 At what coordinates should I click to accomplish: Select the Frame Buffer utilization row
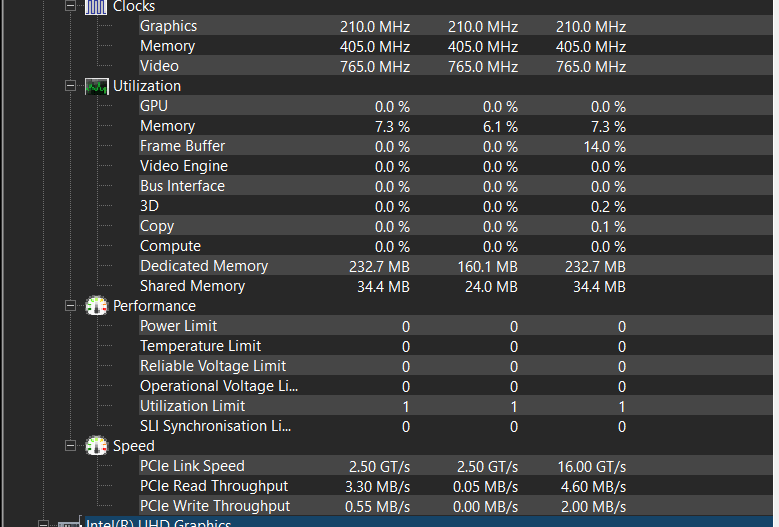coord(456,146)
